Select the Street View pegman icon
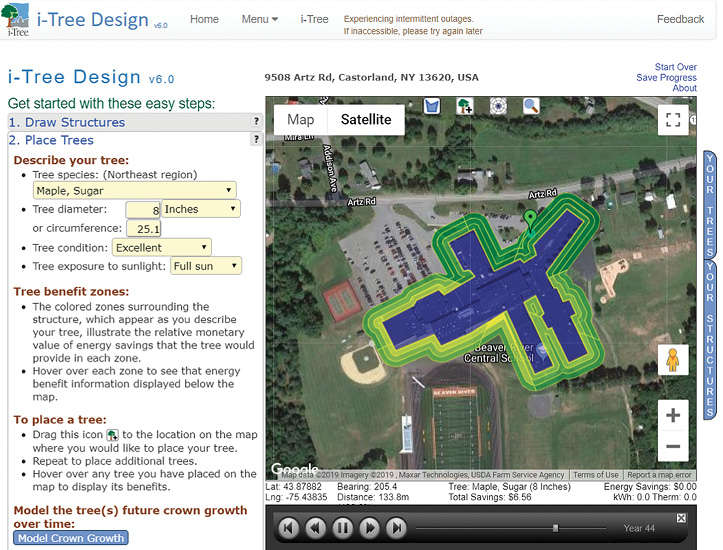Image resolution: width=723 pixels, height=550 pixels. click(673, 360)
